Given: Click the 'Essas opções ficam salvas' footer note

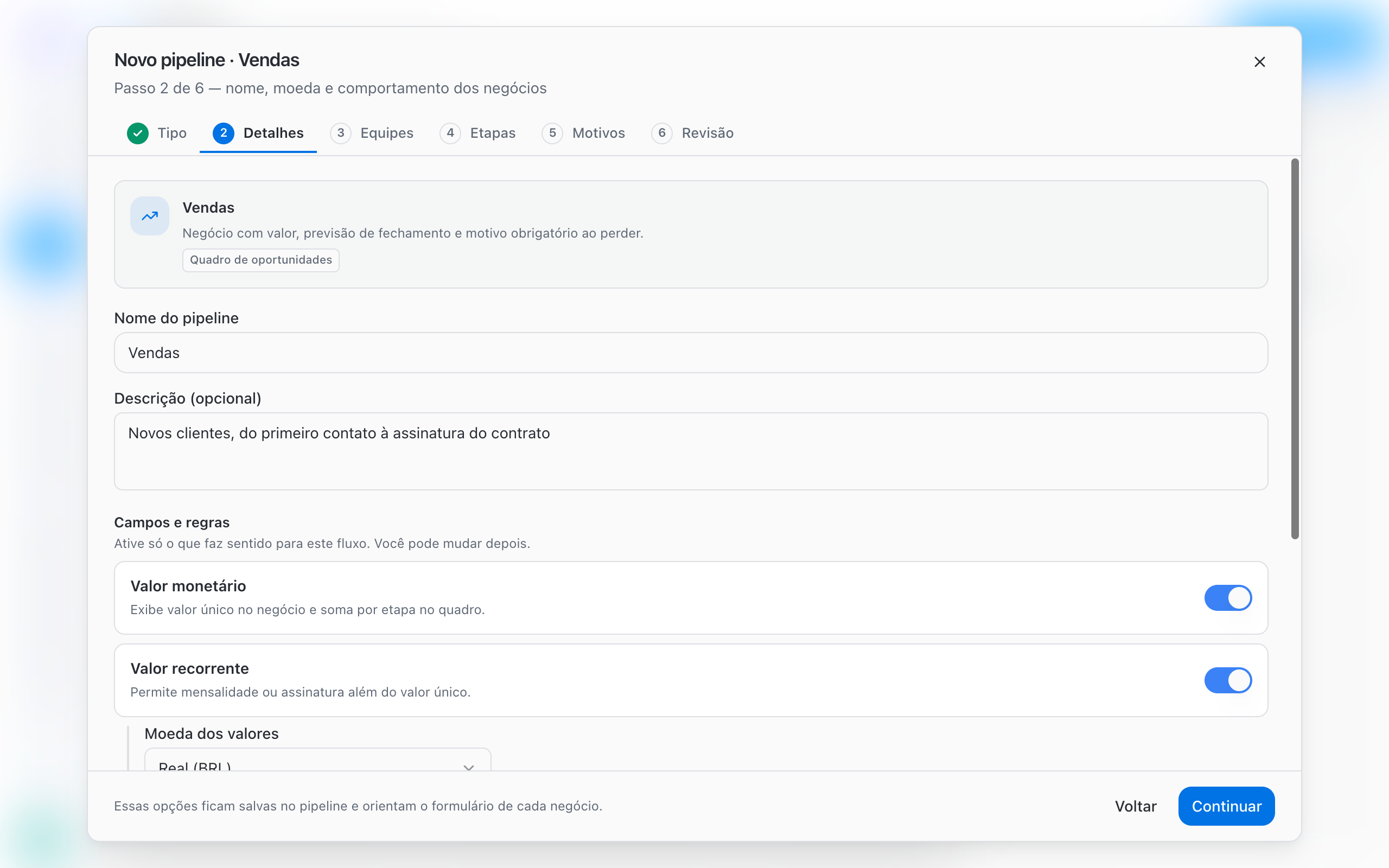Looking at the screenshot, I should (358, 806).
